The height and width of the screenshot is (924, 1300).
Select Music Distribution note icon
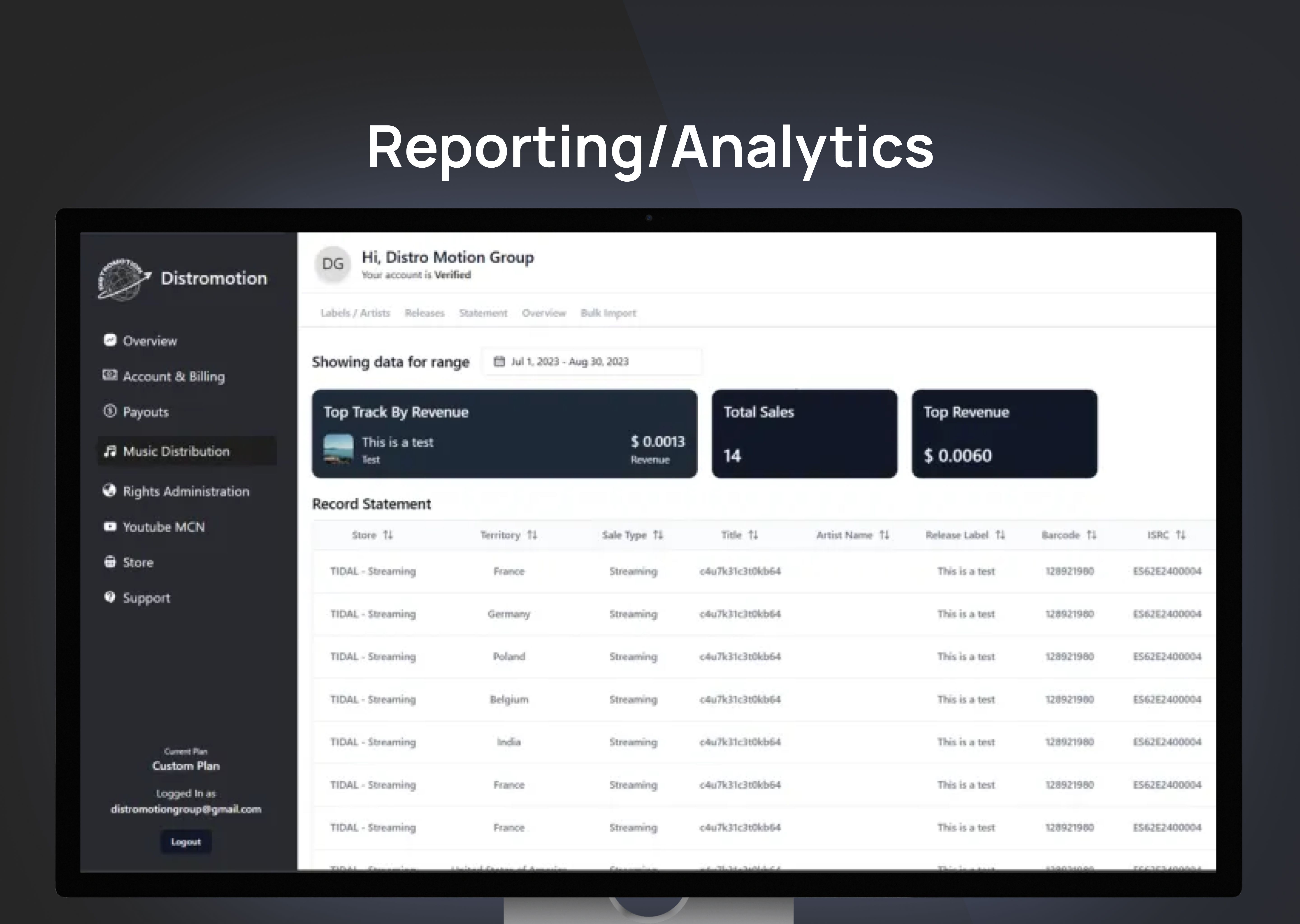click(x=110, y=451)
